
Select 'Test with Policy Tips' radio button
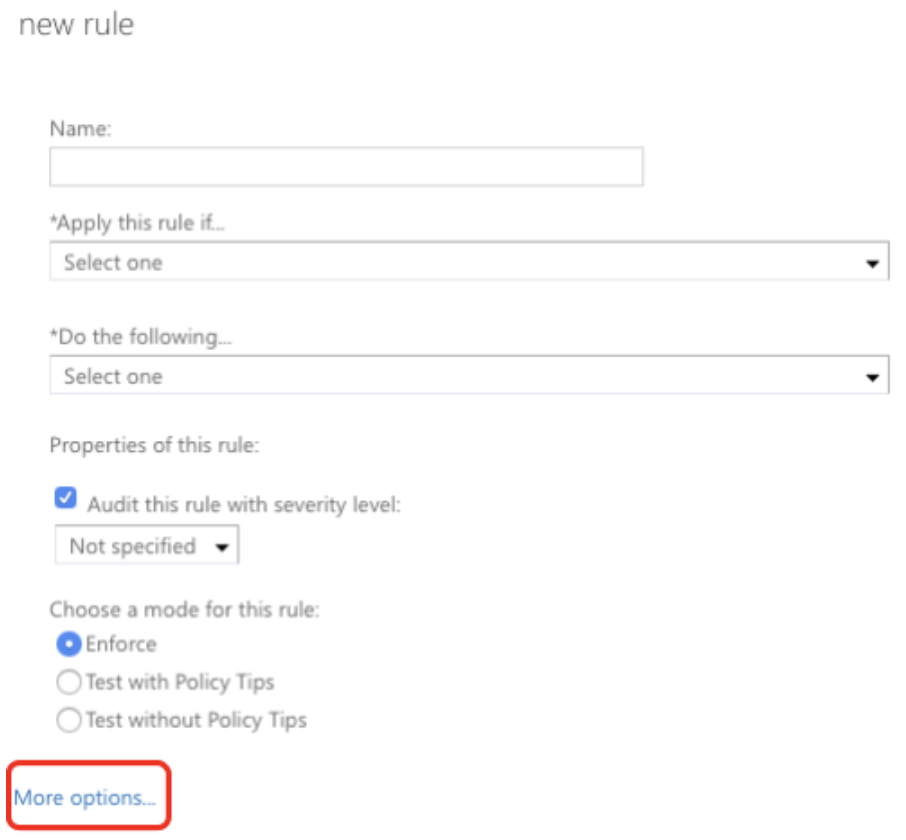coord(69,682)
